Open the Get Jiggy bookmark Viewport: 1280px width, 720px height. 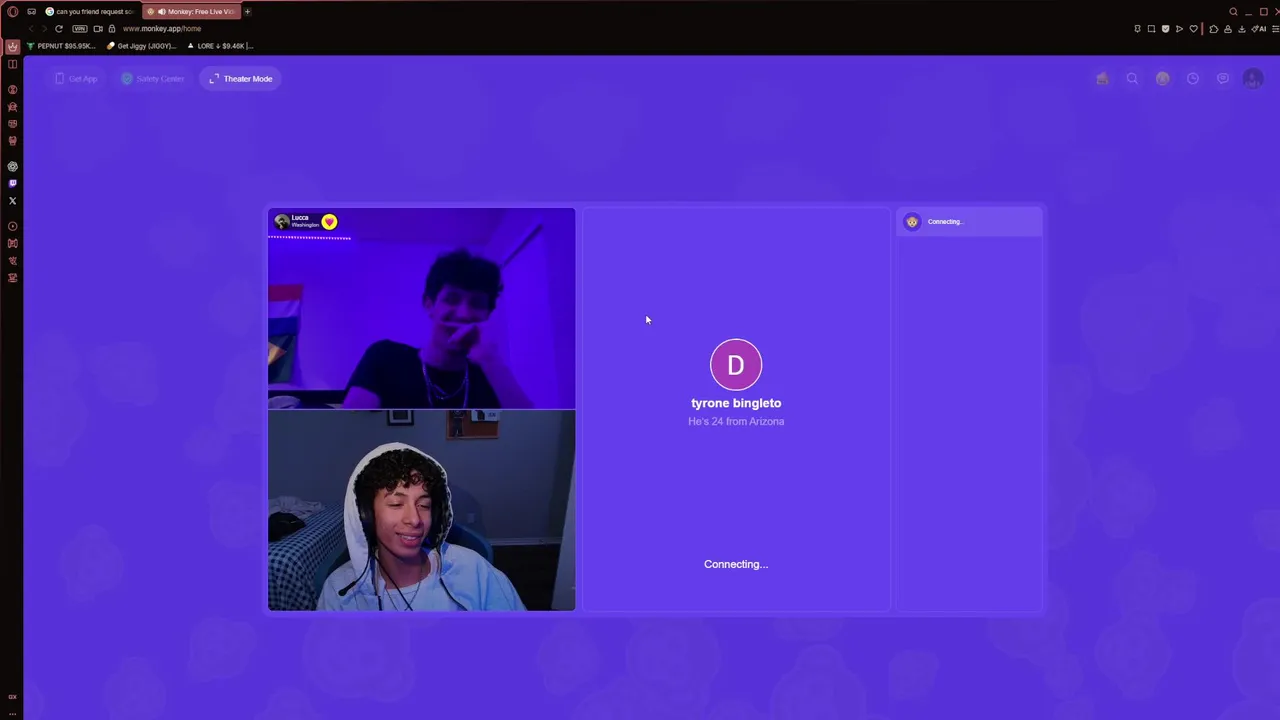click(141, 46)
